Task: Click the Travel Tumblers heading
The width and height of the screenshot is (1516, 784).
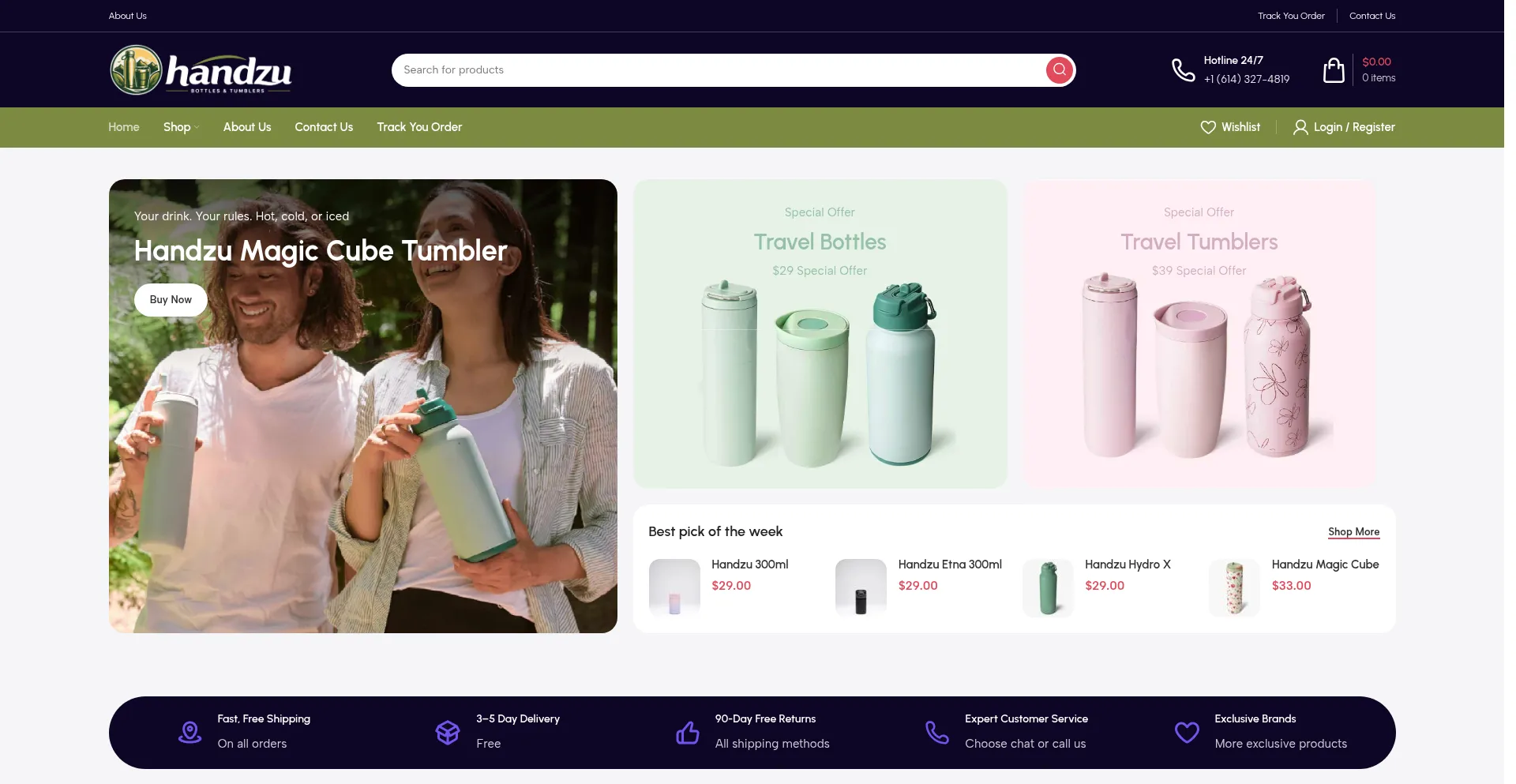Action: [1199, 242]
